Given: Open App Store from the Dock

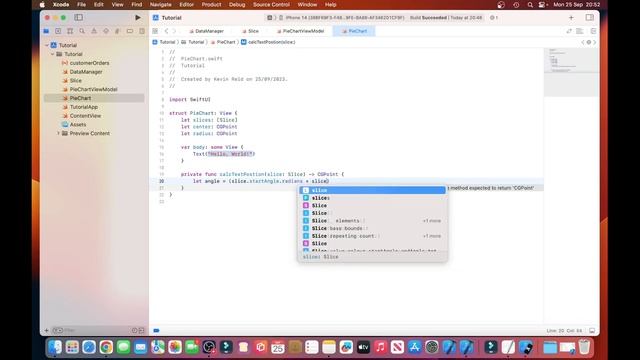Looking at the screenshot, I should [x=414, y=347].
